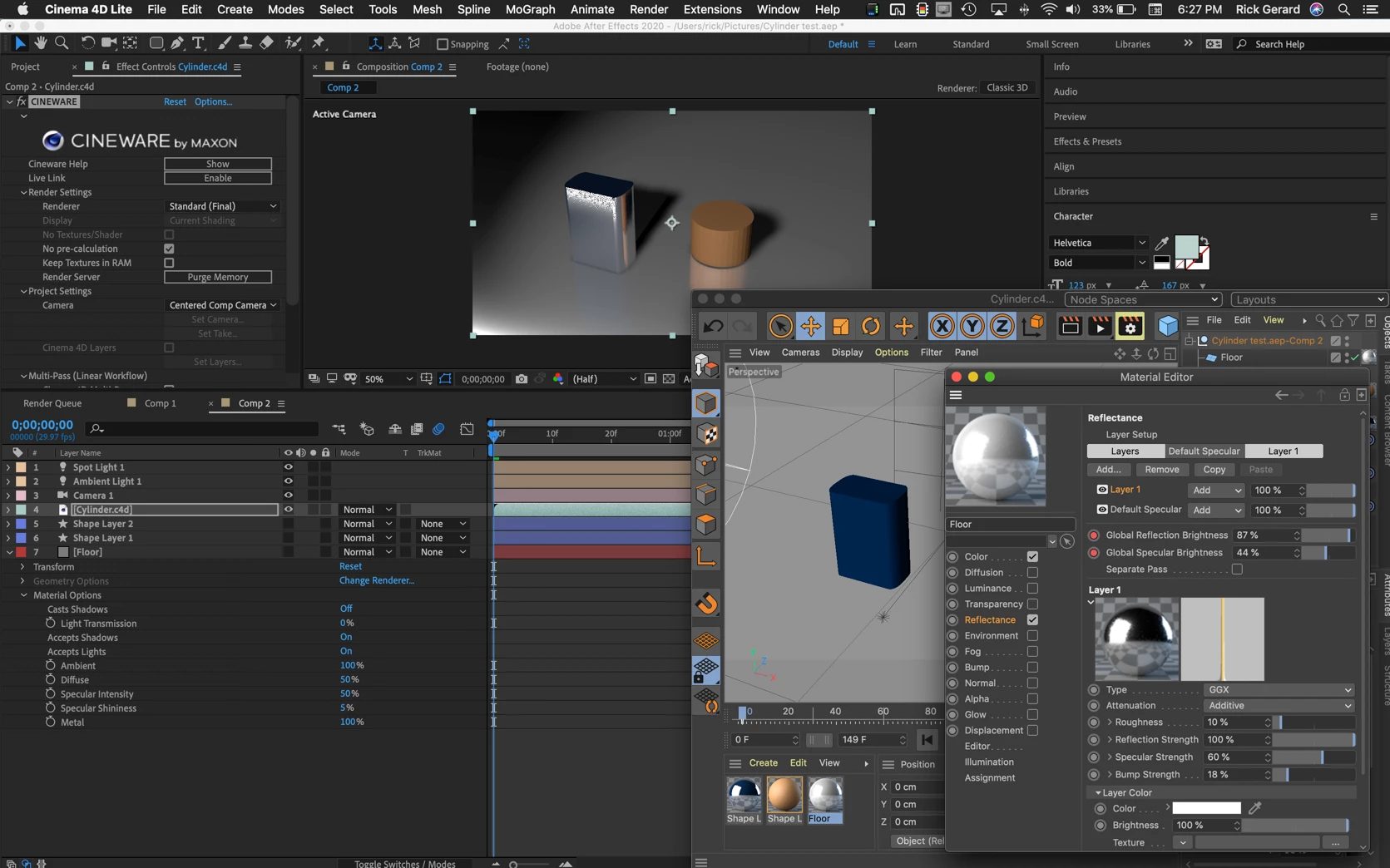Click the snapshot camera icon below composition

coord(522,379)
